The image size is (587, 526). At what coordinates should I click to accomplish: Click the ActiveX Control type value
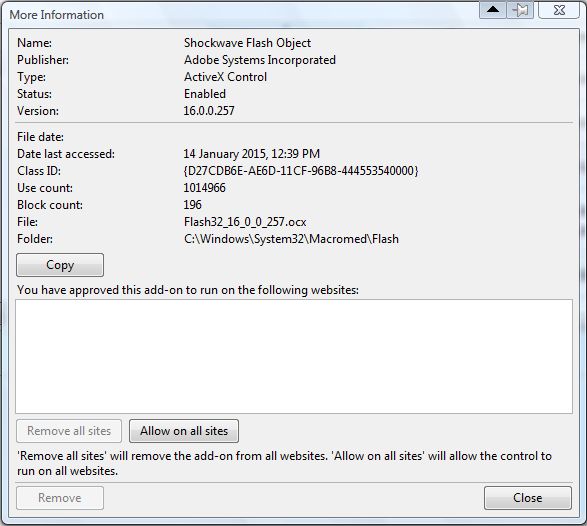[x=225, y=77]
